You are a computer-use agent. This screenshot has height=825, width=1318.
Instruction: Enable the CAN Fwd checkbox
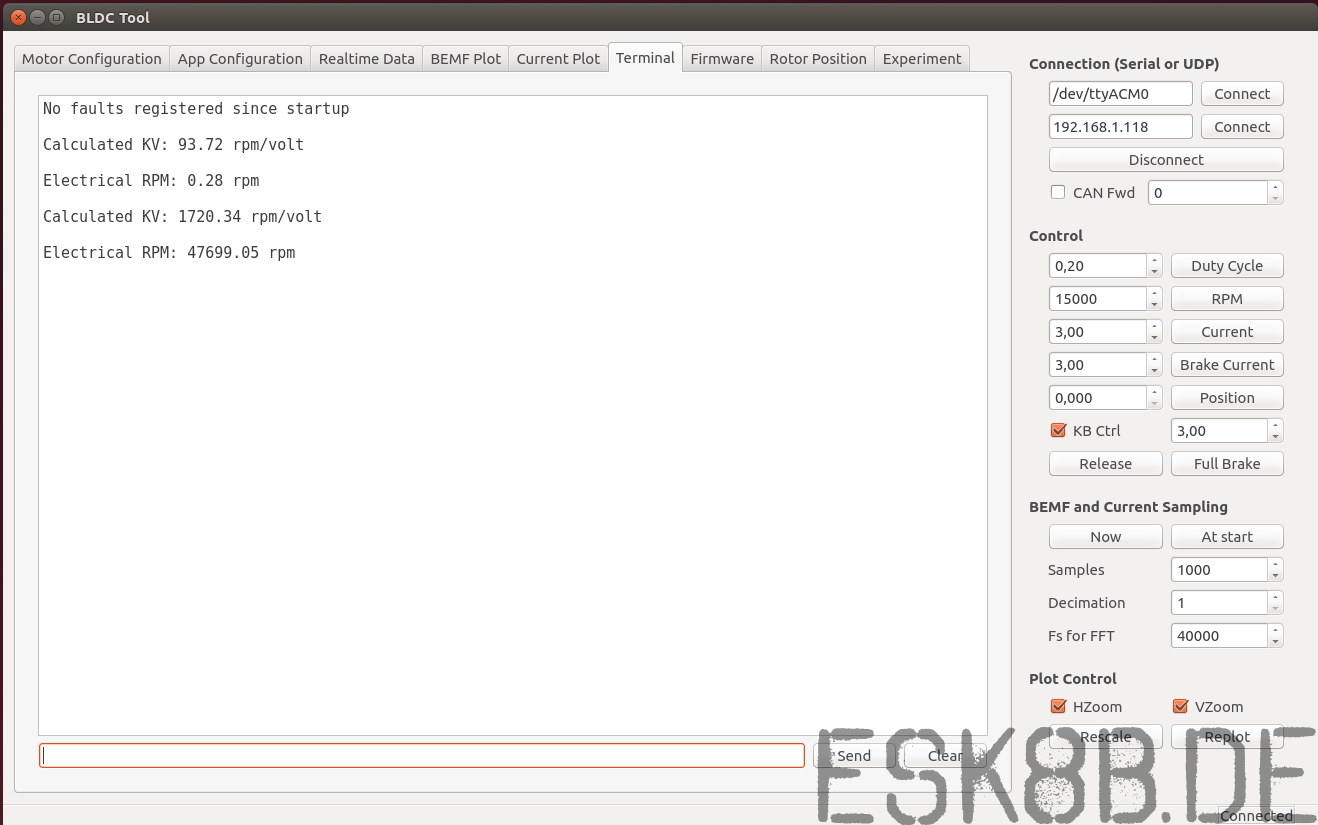point(1058,192)
